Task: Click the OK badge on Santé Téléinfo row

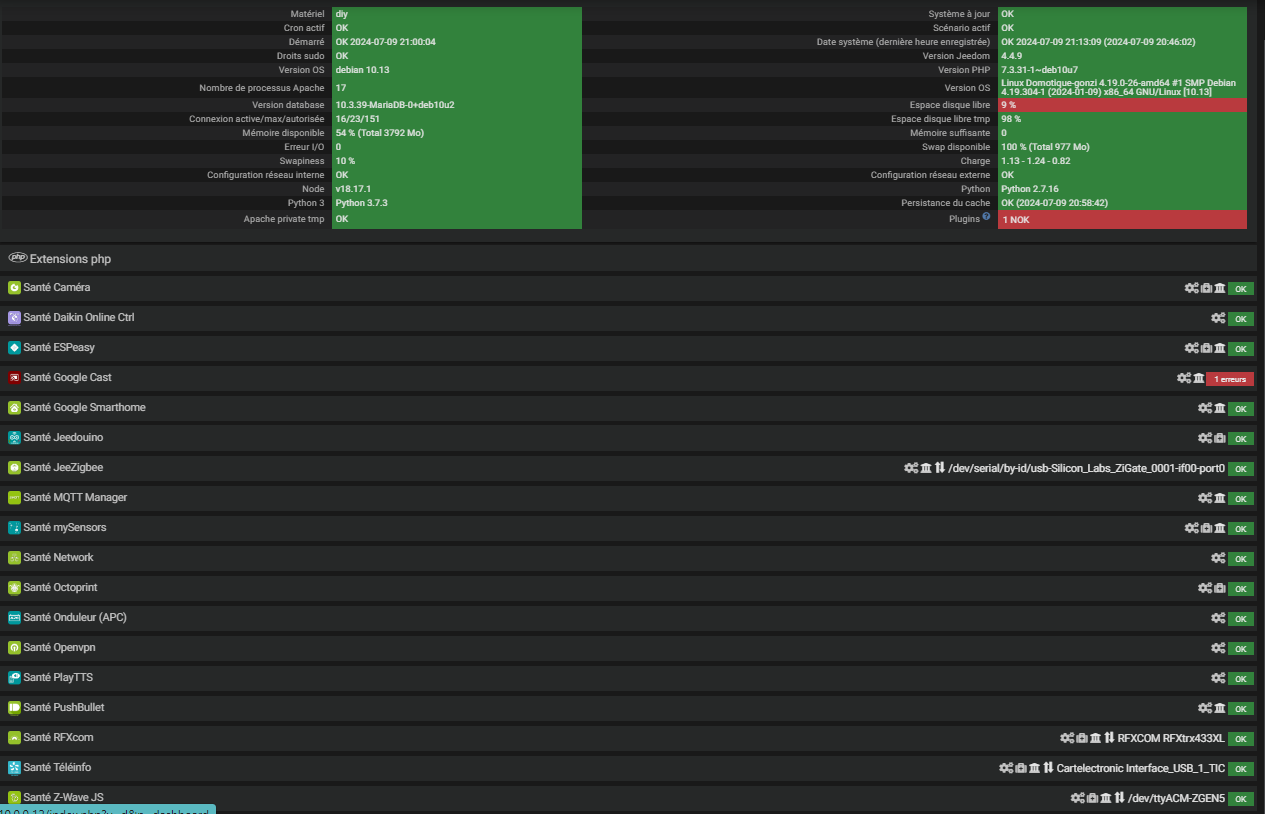Action: pos(1241,769)
